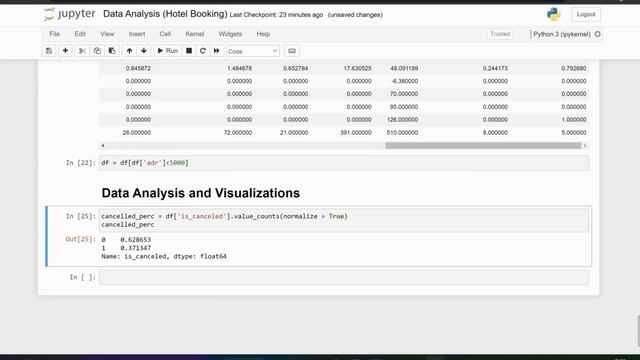Screen dimensions: 640x360
Task: Open the cell type Code dropdown
Action: [253, 51]
